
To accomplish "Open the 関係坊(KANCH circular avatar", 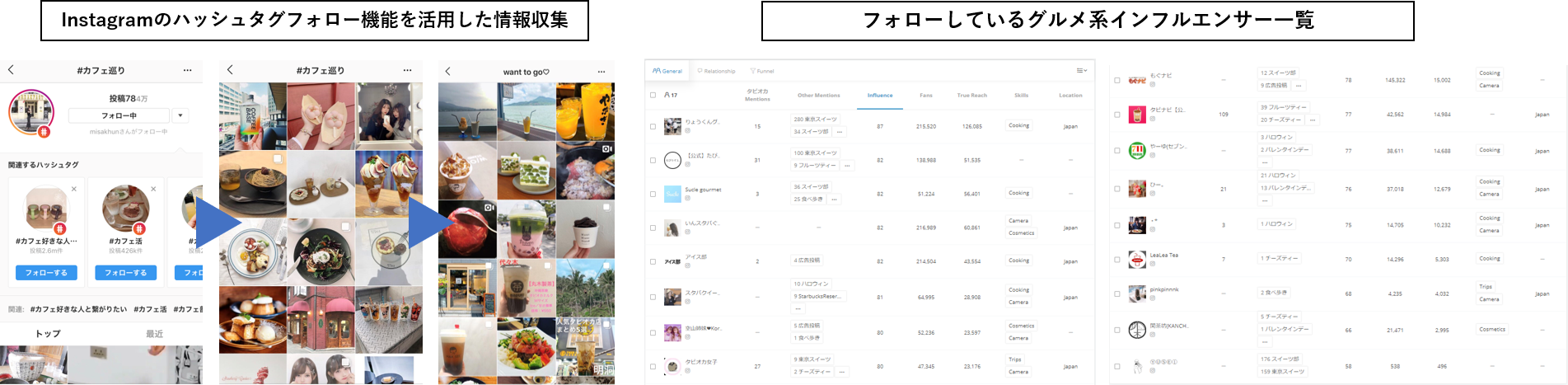I will point(1137,330).
